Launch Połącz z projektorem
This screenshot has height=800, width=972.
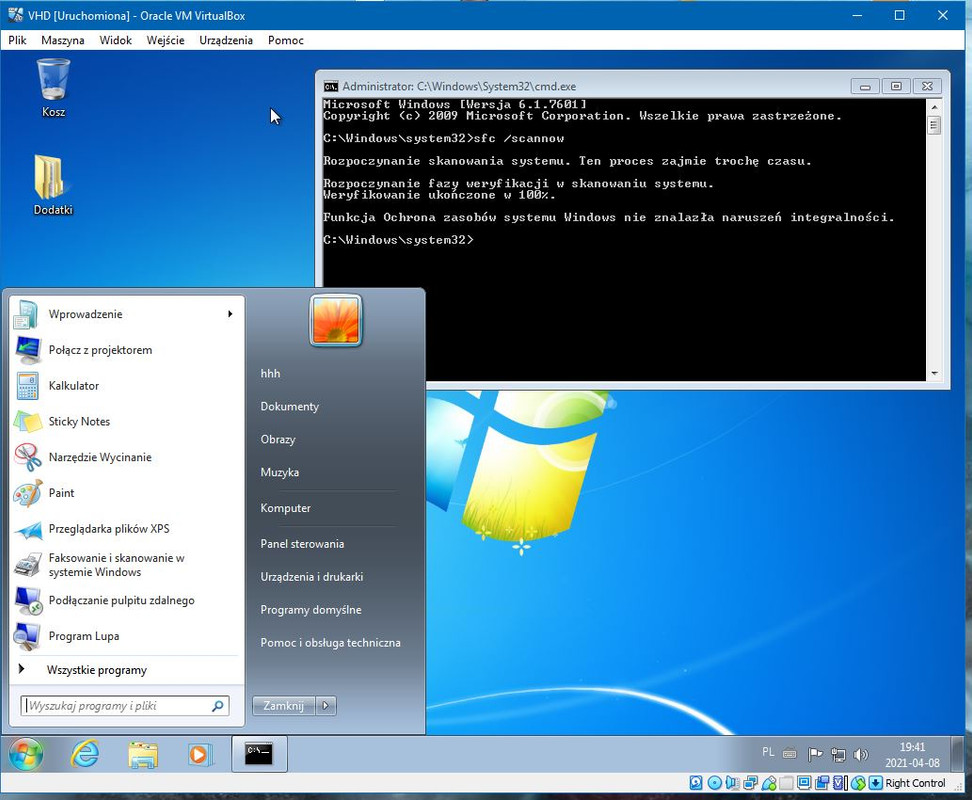[x=124, y=350]
